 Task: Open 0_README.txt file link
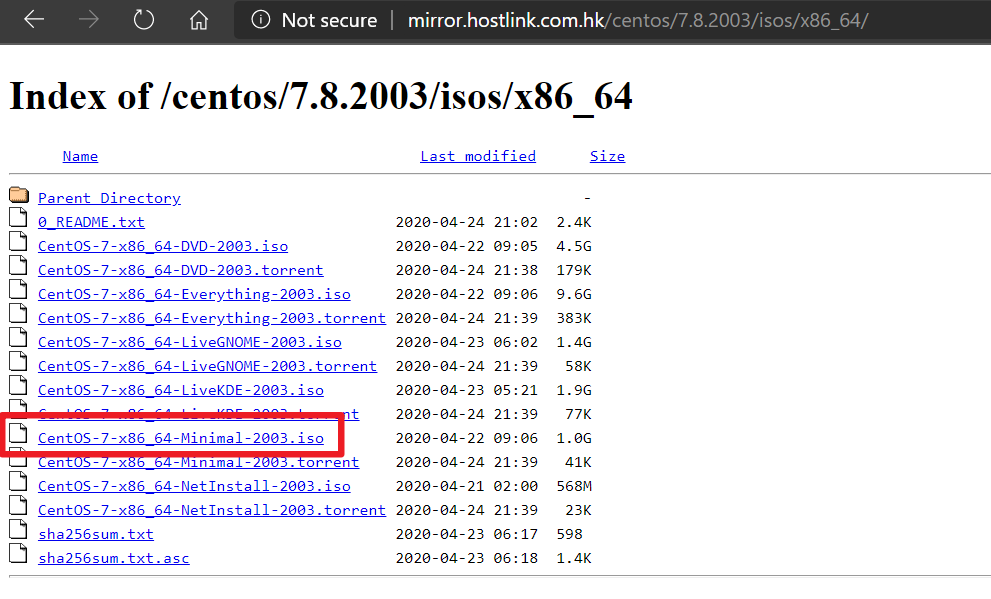tap(91, 222)
